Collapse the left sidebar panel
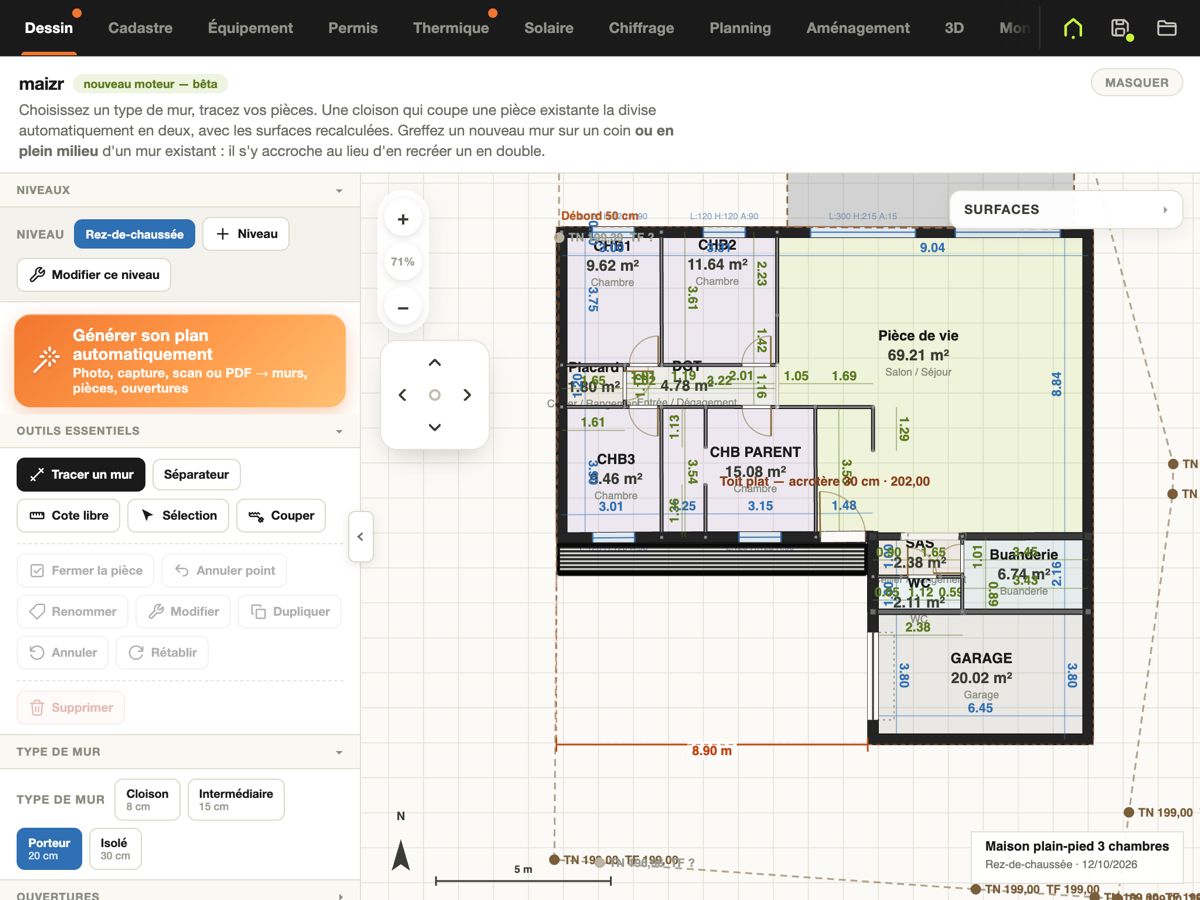The image size is (1200, 900). click(360, 537)
